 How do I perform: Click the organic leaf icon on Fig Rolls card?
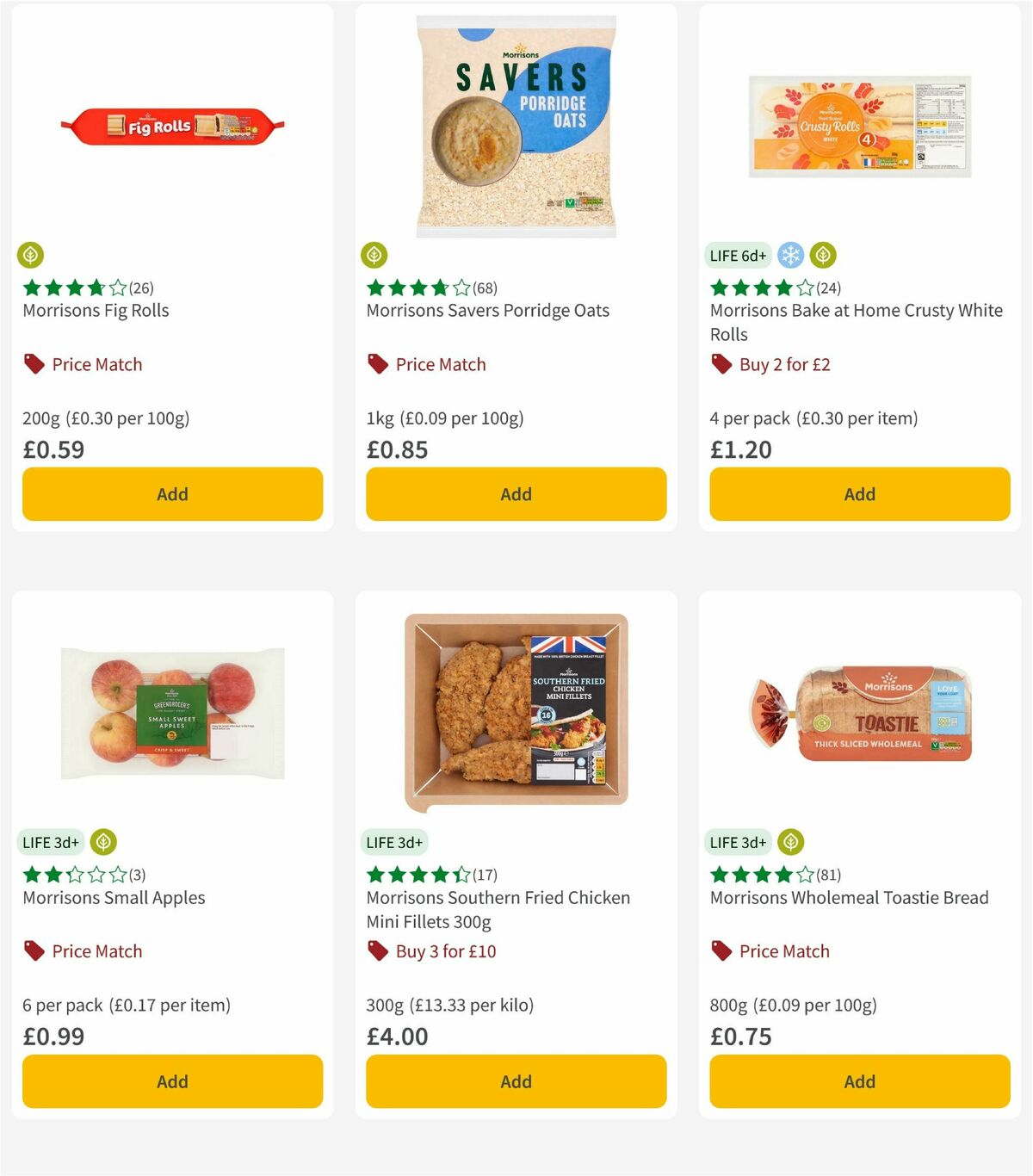click(31, 255)
